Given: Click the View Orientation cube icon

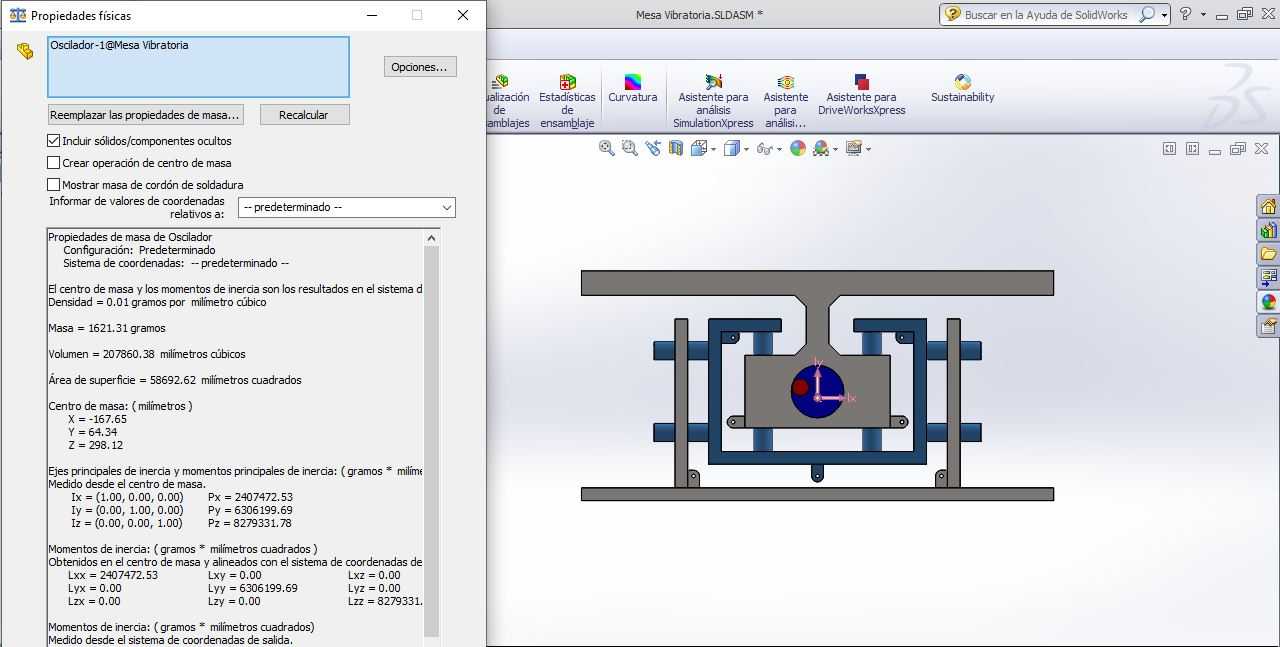Looking at the screenshot, I should coord(698,148).
